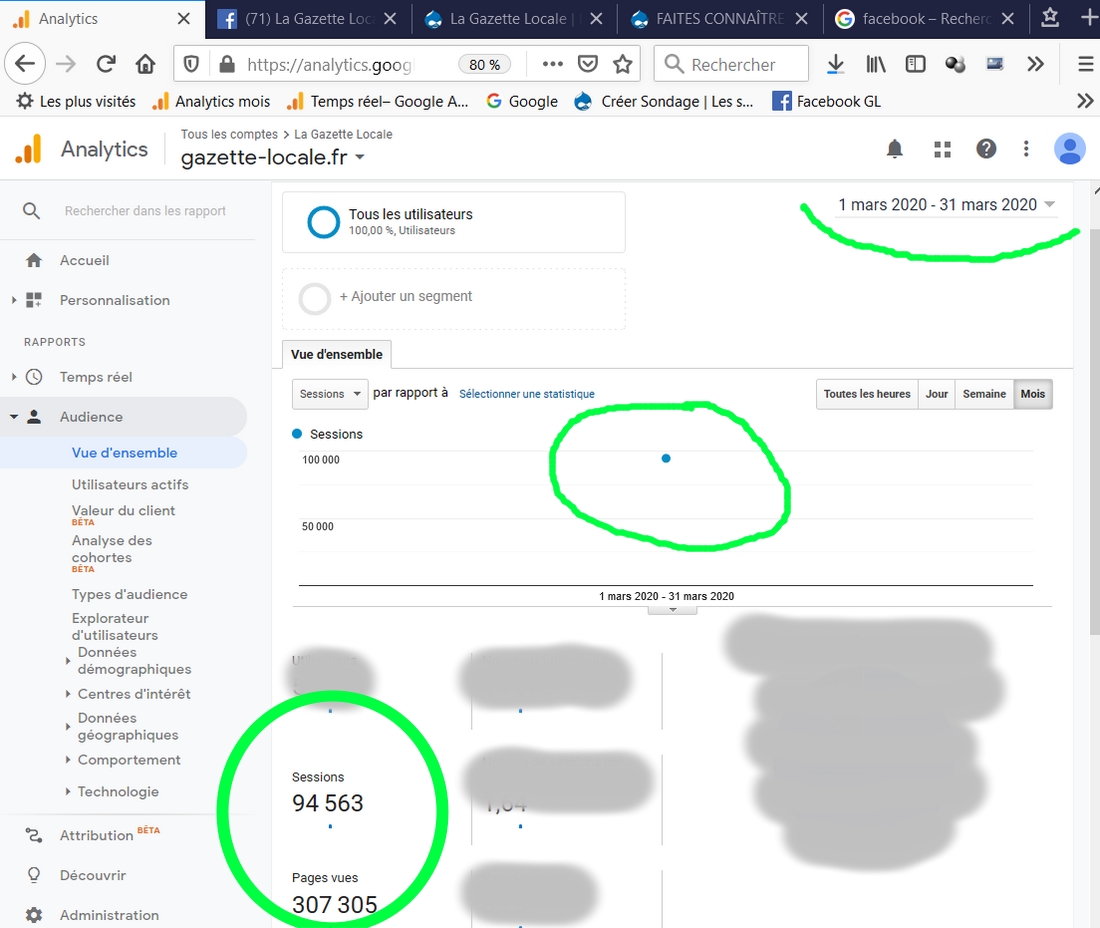1100x928 pixels.
Task: Open Analytics notifications bell
Action: click(x=894, y=149)
